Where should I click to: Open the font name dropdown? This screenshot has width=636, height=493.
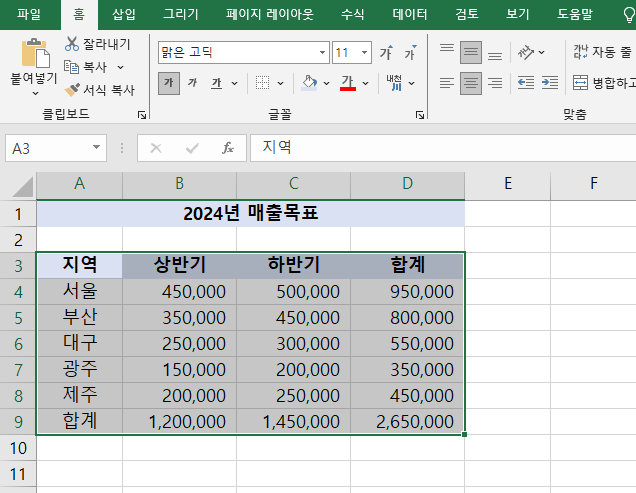tap(322, 52)
